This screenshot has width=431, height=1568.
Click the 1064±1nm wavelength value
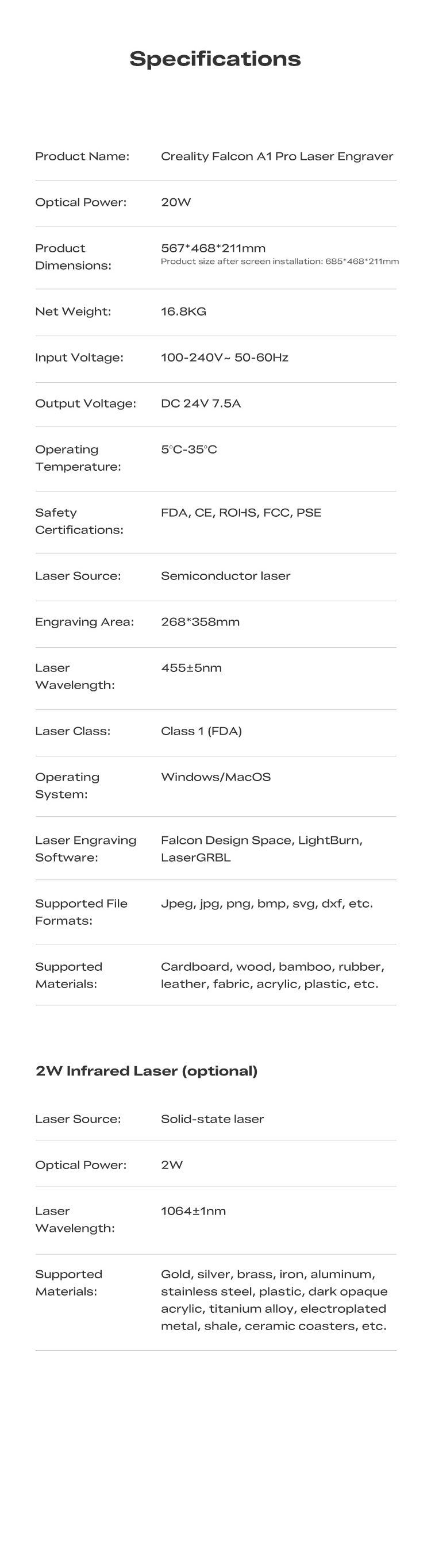(x=193, y=1210)
